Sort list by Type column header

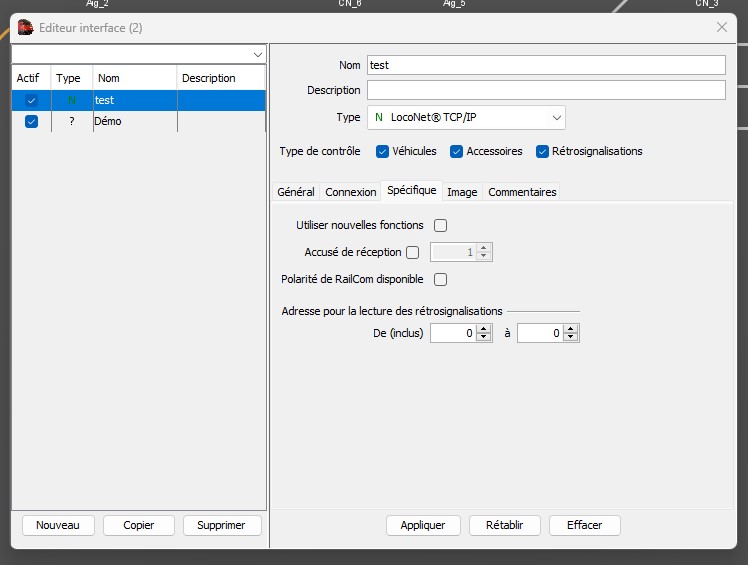coord(72,78)
